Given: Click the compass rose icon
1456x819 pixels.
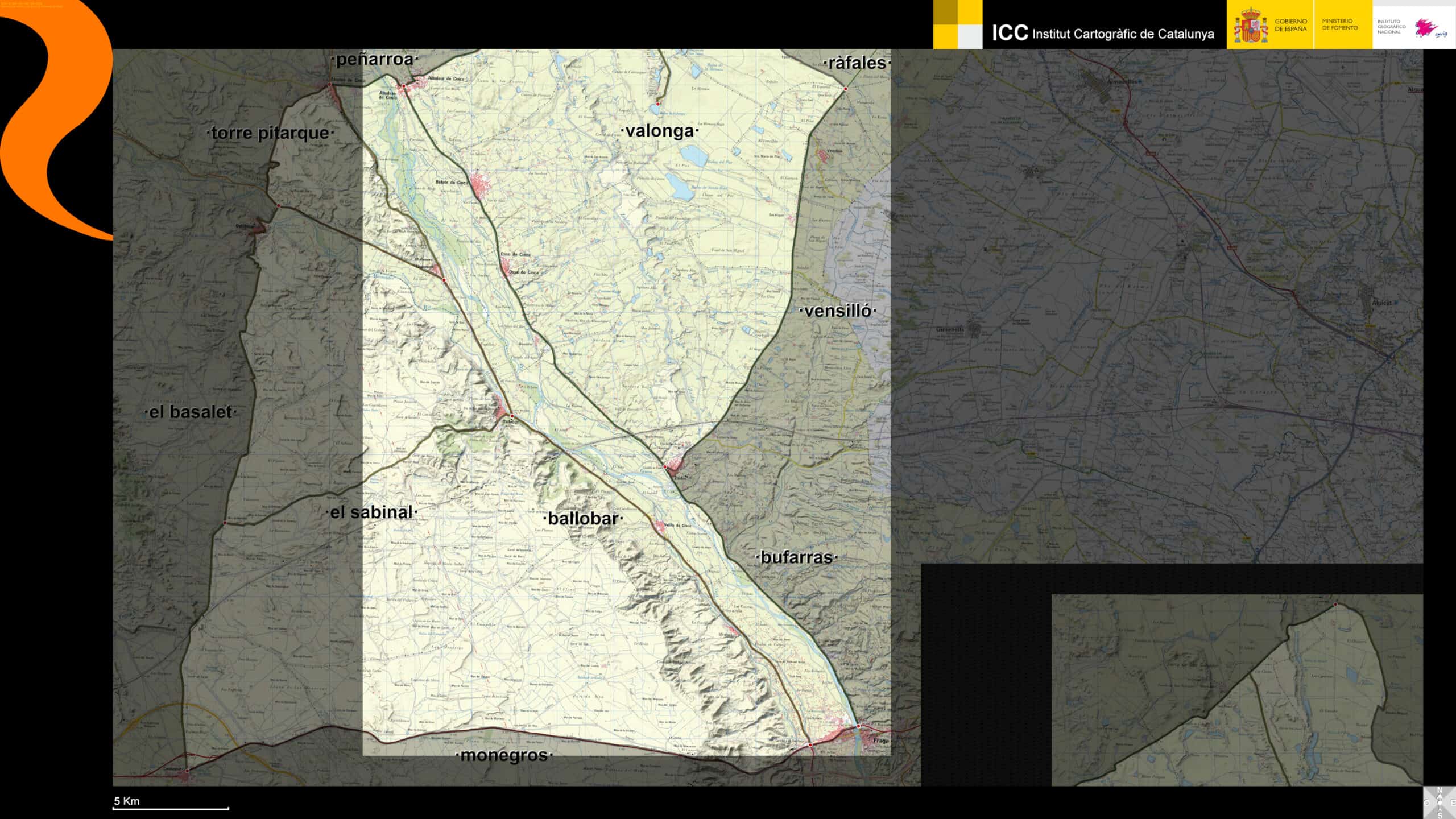Looking at the screenshot, I should (1440, 803).
